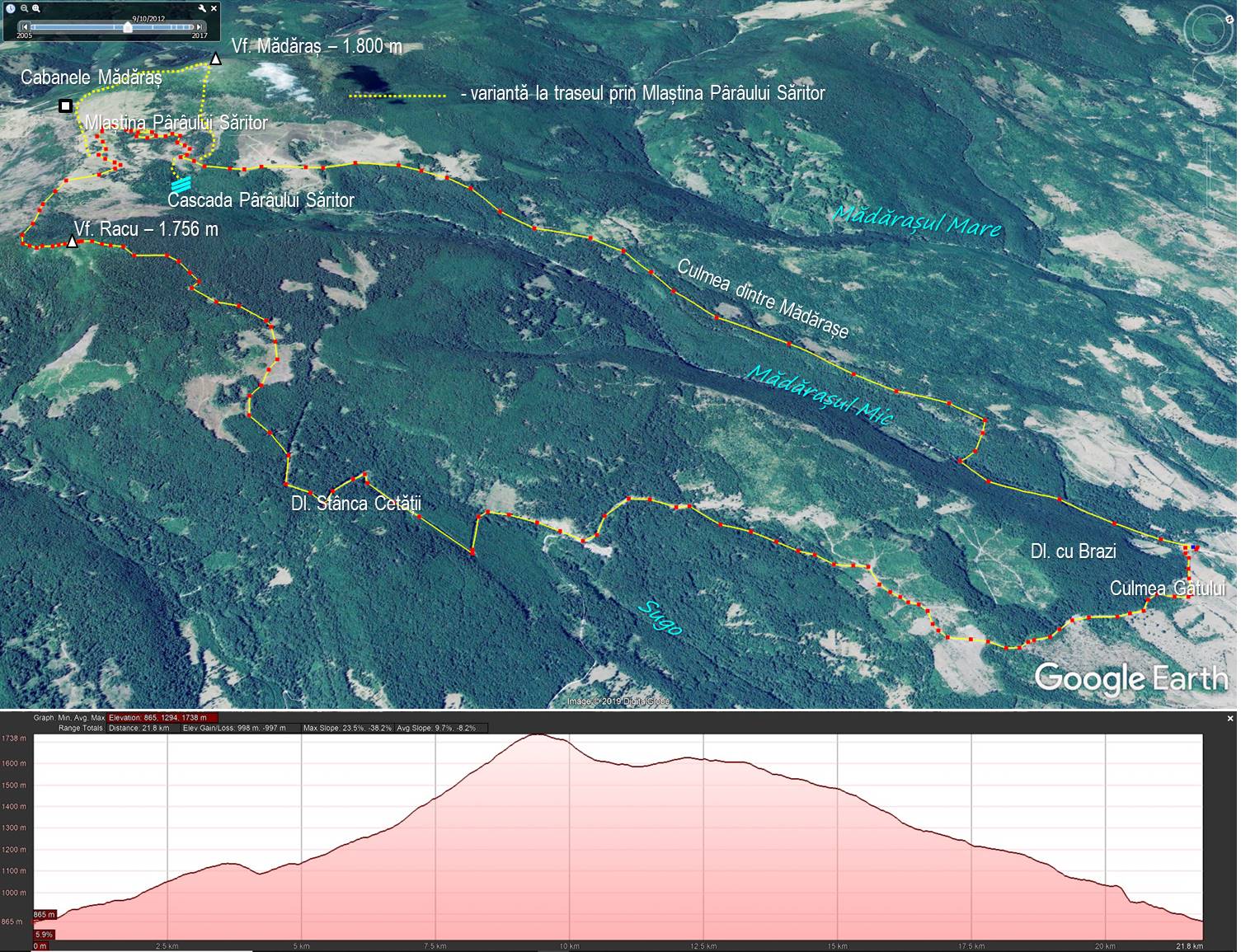
Task: Click the Vf. Mădăraș peak triangle marker
Action: coord(215,59)
